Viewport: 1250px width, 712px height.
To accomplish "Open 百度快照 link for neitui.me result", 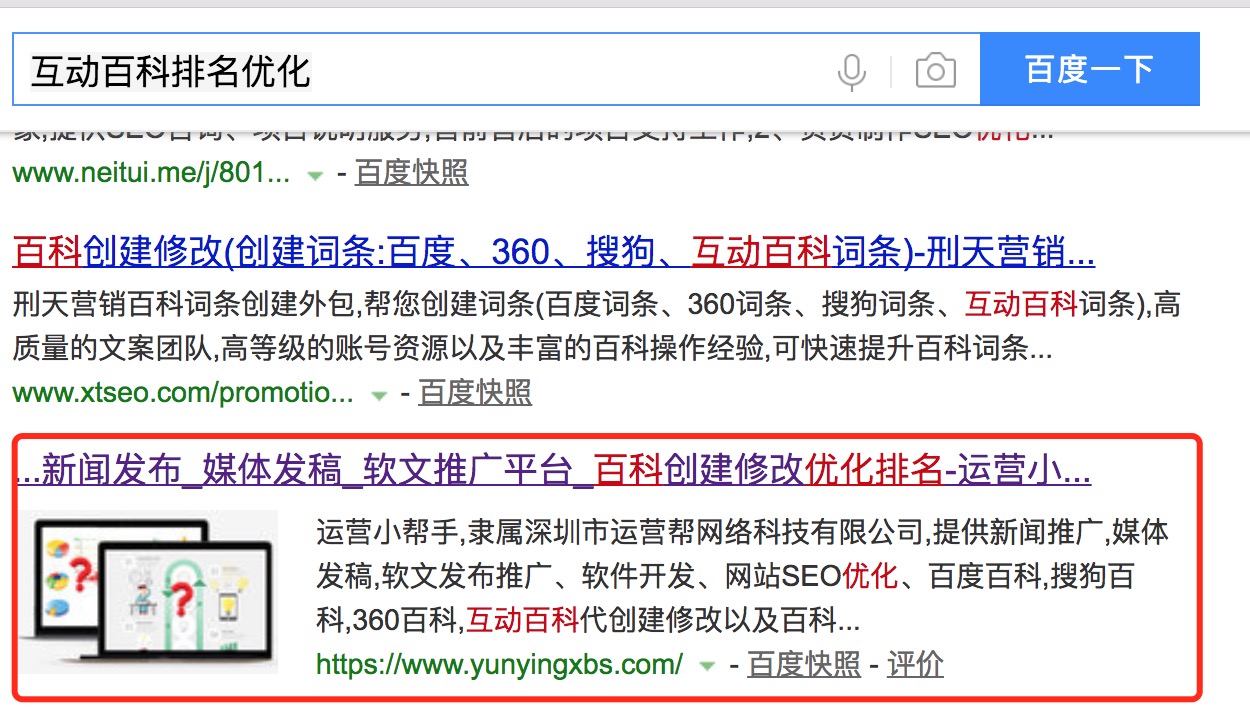I will [412, 173].
